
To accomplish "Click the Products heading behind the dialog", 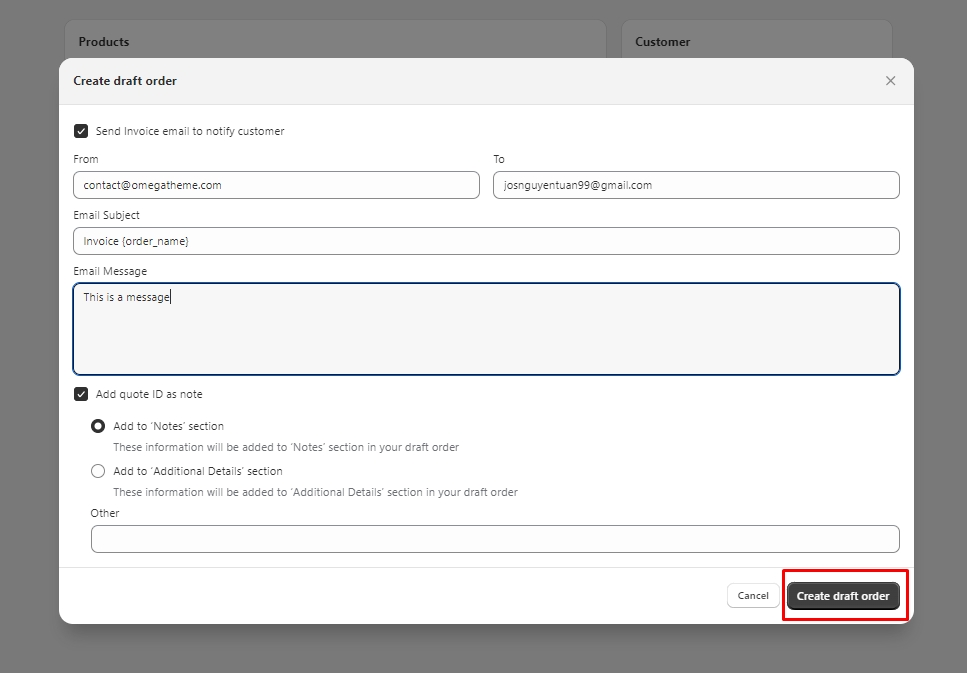I will click(104, 42).
